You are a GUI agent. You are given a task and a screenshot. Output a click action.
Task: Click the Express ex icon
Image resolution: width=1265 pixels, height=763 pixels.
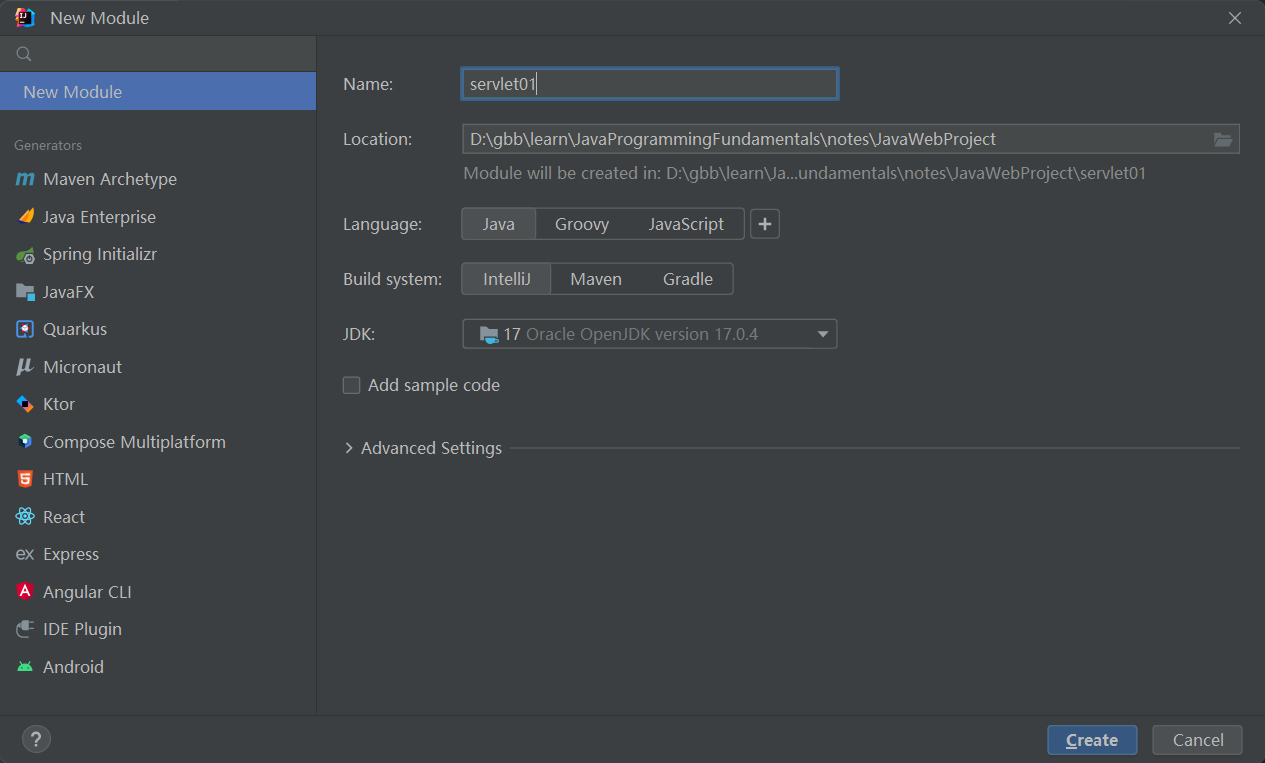25,554
